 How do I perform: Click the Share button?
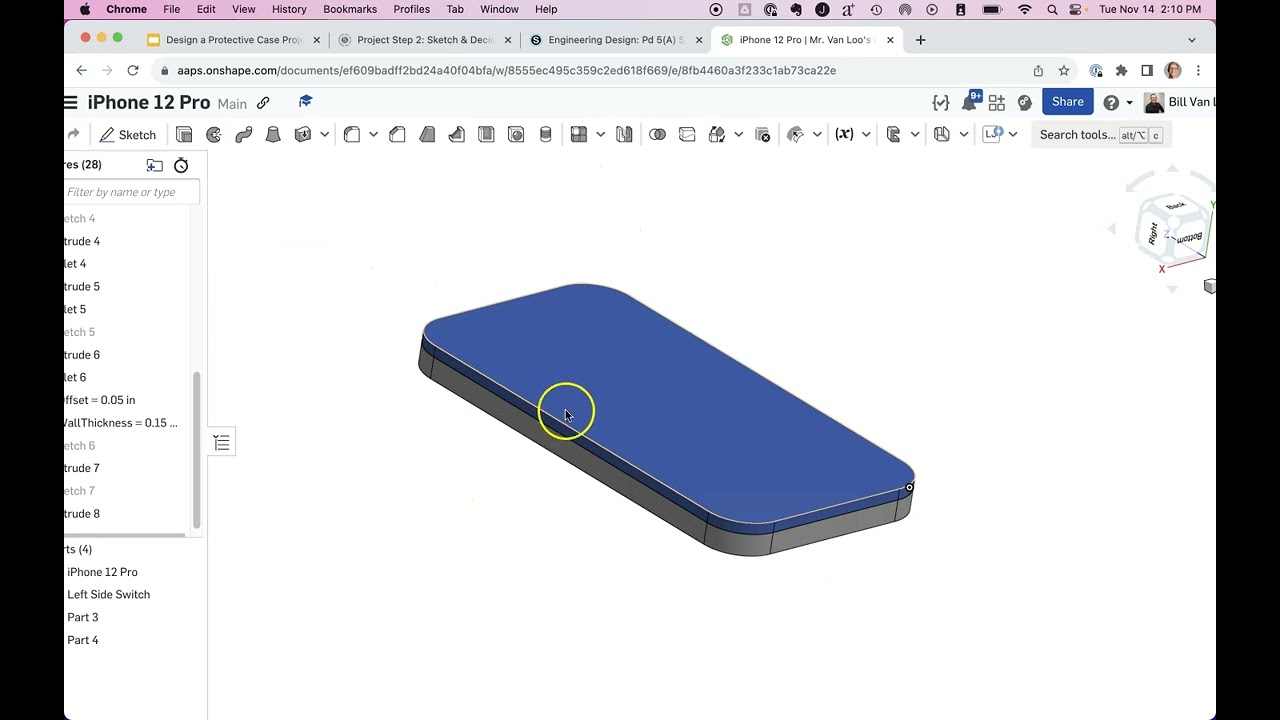pos(1067,102)
